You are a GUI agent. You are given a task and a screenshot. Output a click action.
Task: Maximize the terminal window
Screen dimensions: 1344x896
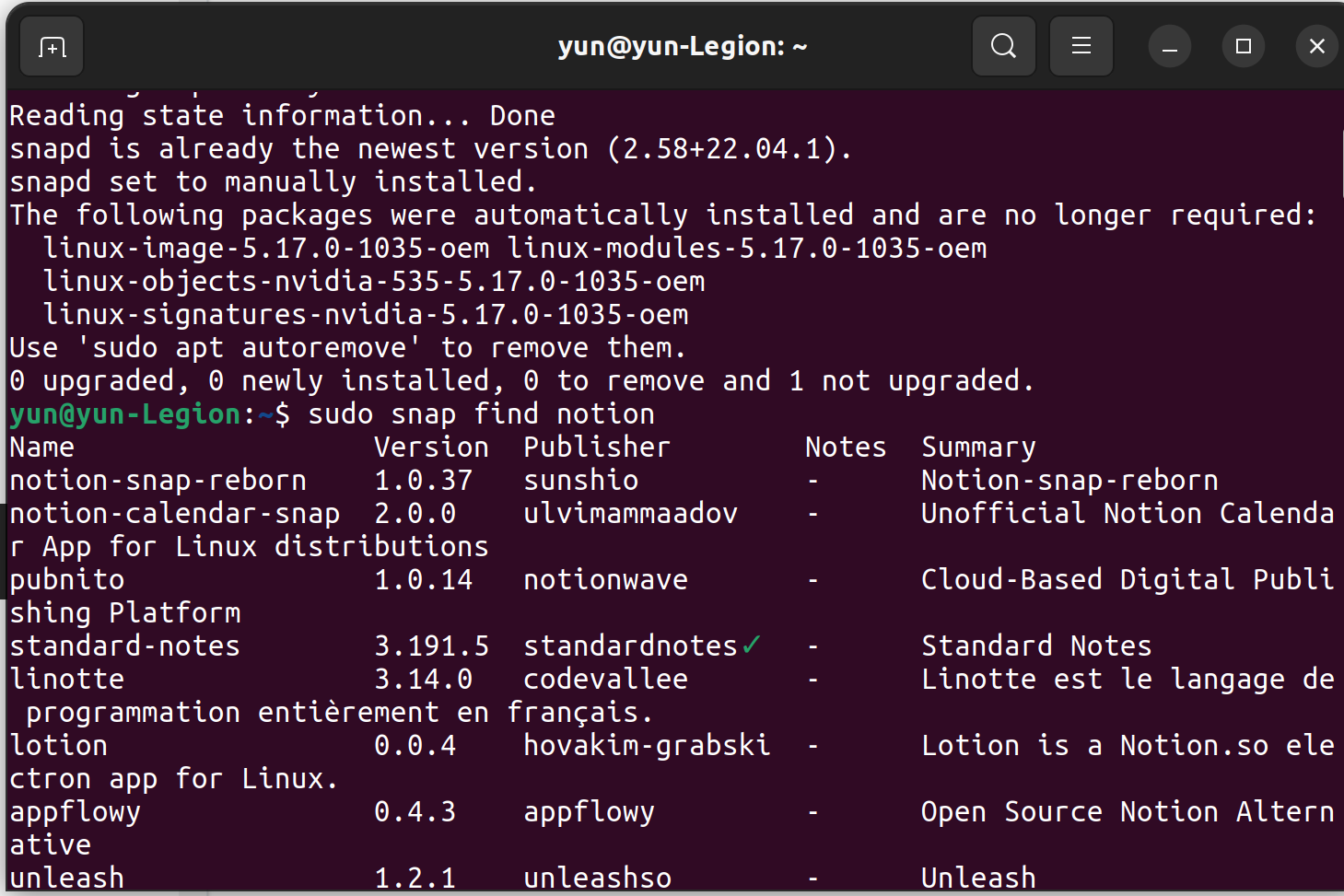1244,46
